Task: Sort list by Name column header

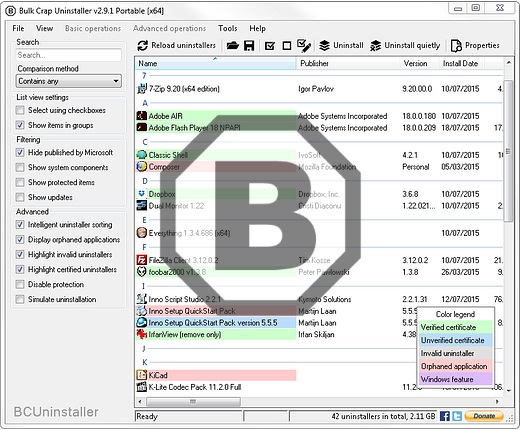Action: (x=215, y=63)
